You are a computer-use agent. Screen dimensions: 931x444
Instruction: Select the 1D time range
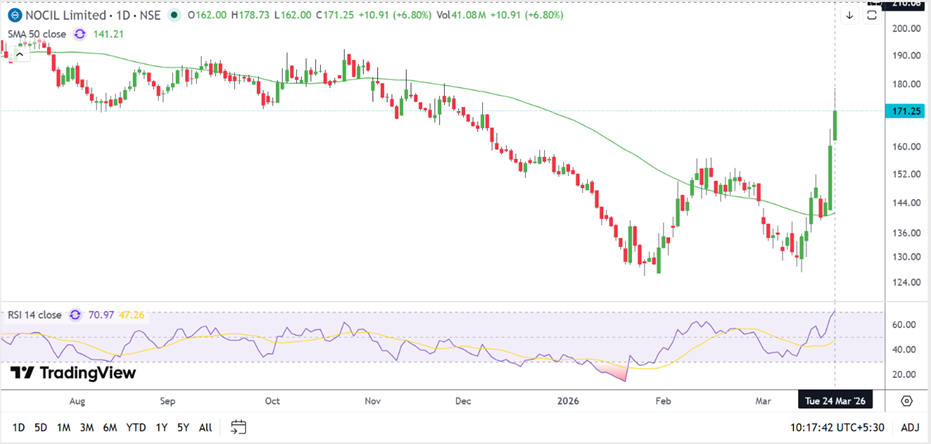(x=18, y=427)
